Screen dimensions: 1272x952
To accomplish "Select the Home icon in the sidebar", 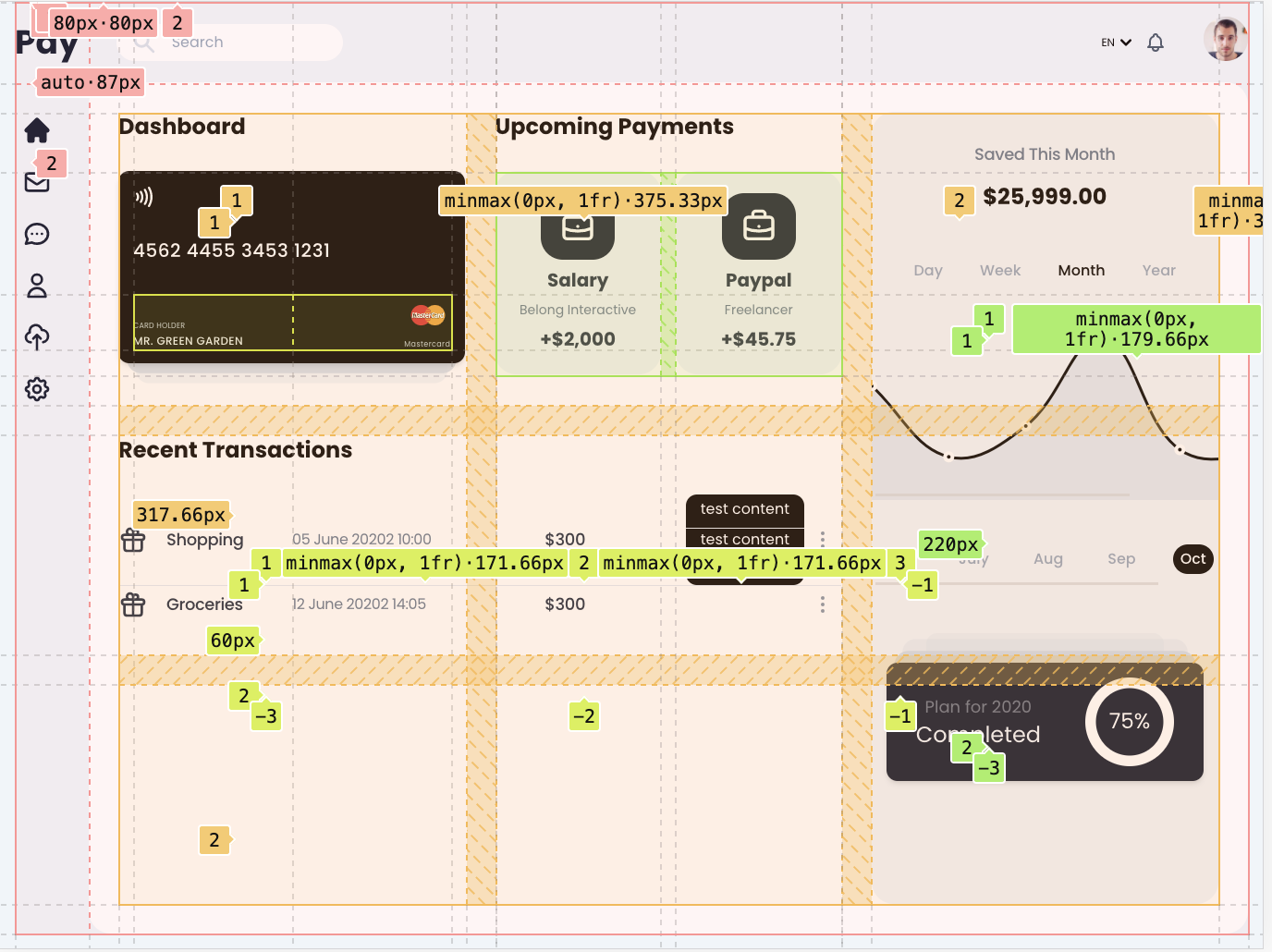I will (37, 130).
